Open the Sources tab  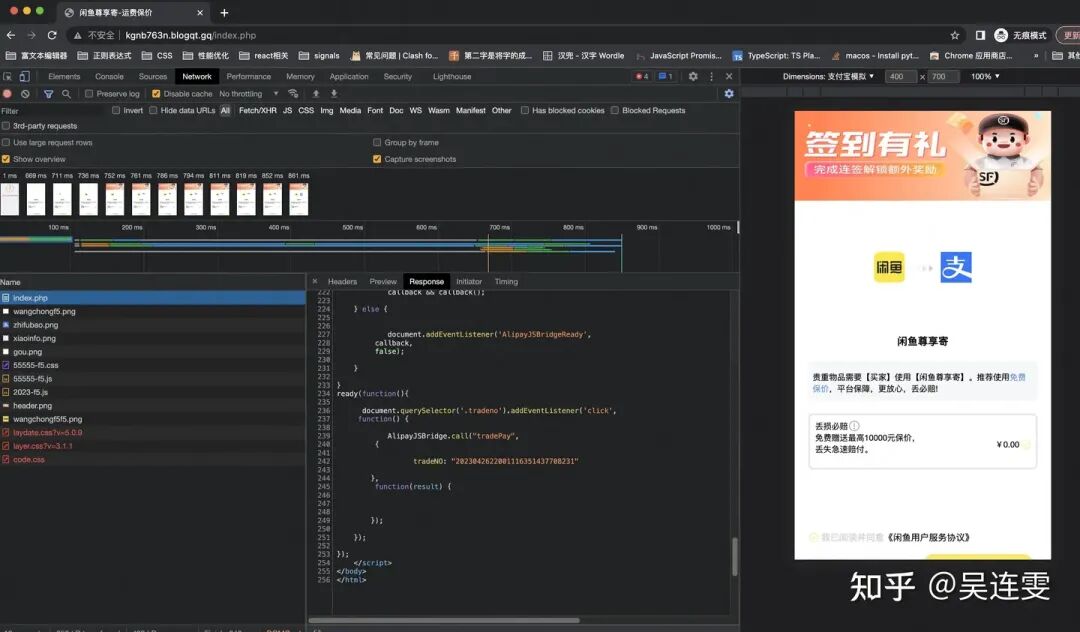point(153,76)
